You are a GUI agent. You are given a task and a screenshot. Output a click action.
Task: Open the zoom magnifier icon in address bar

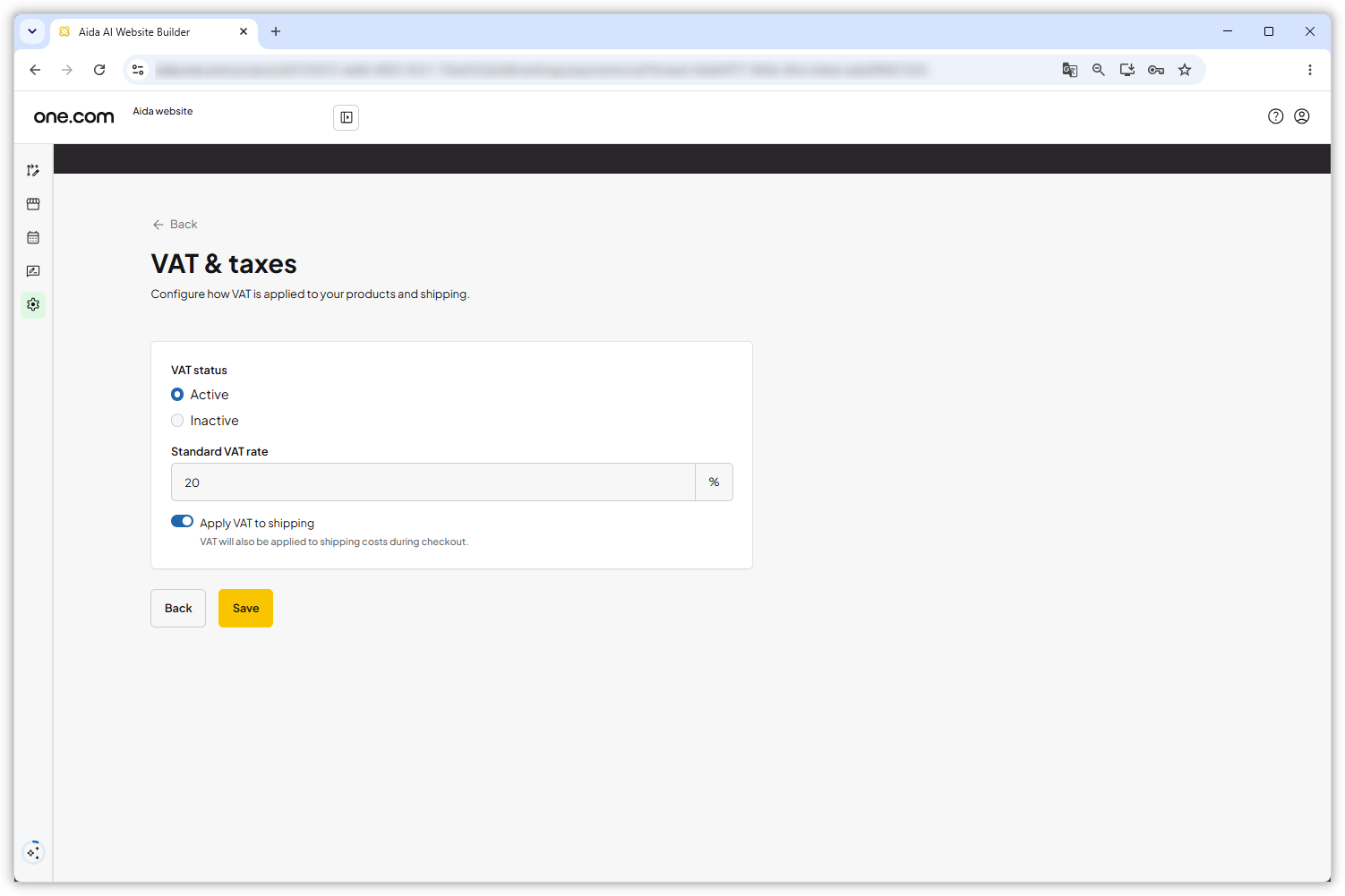1099,70
